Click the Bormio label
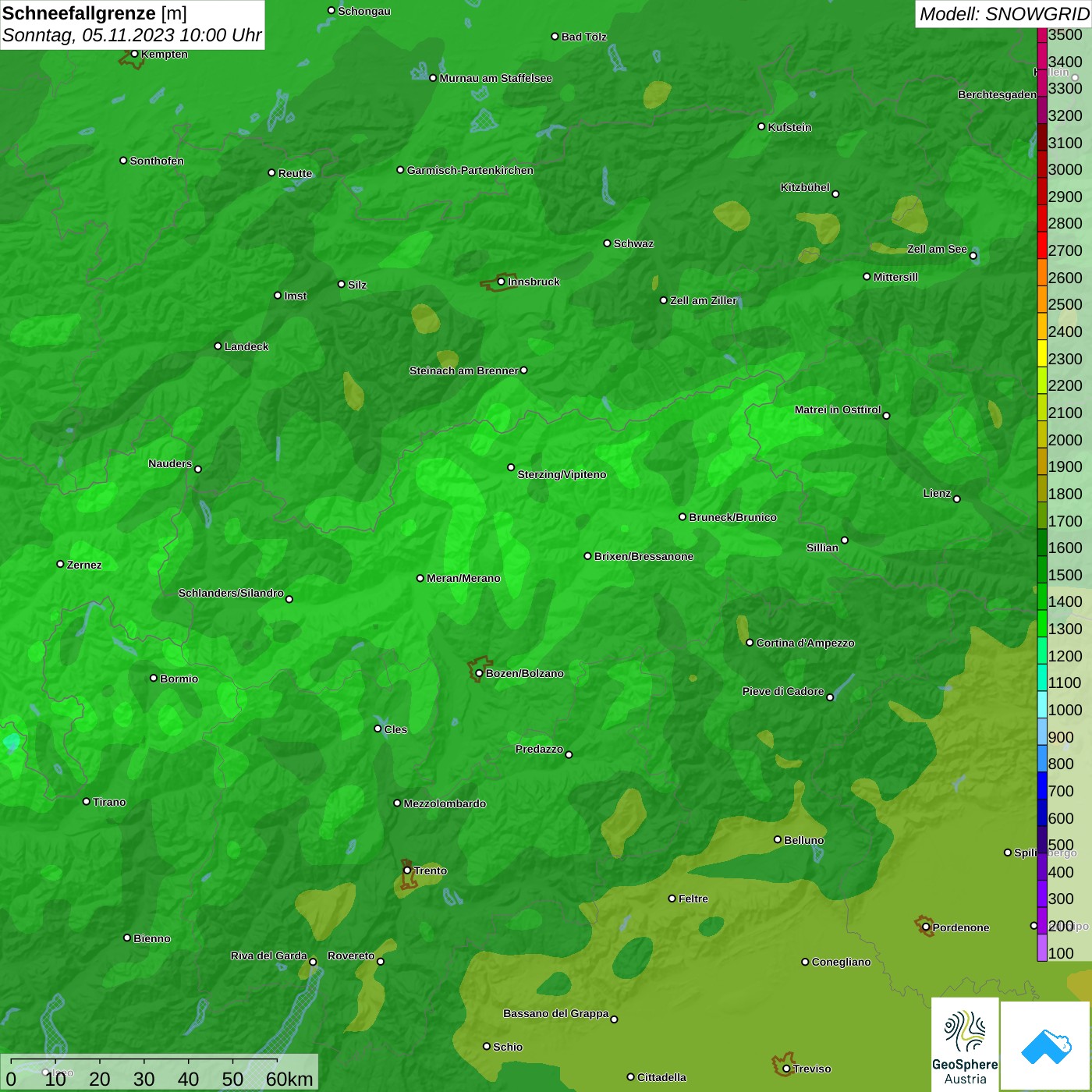 pyautogui.click(x=179, y=679)
